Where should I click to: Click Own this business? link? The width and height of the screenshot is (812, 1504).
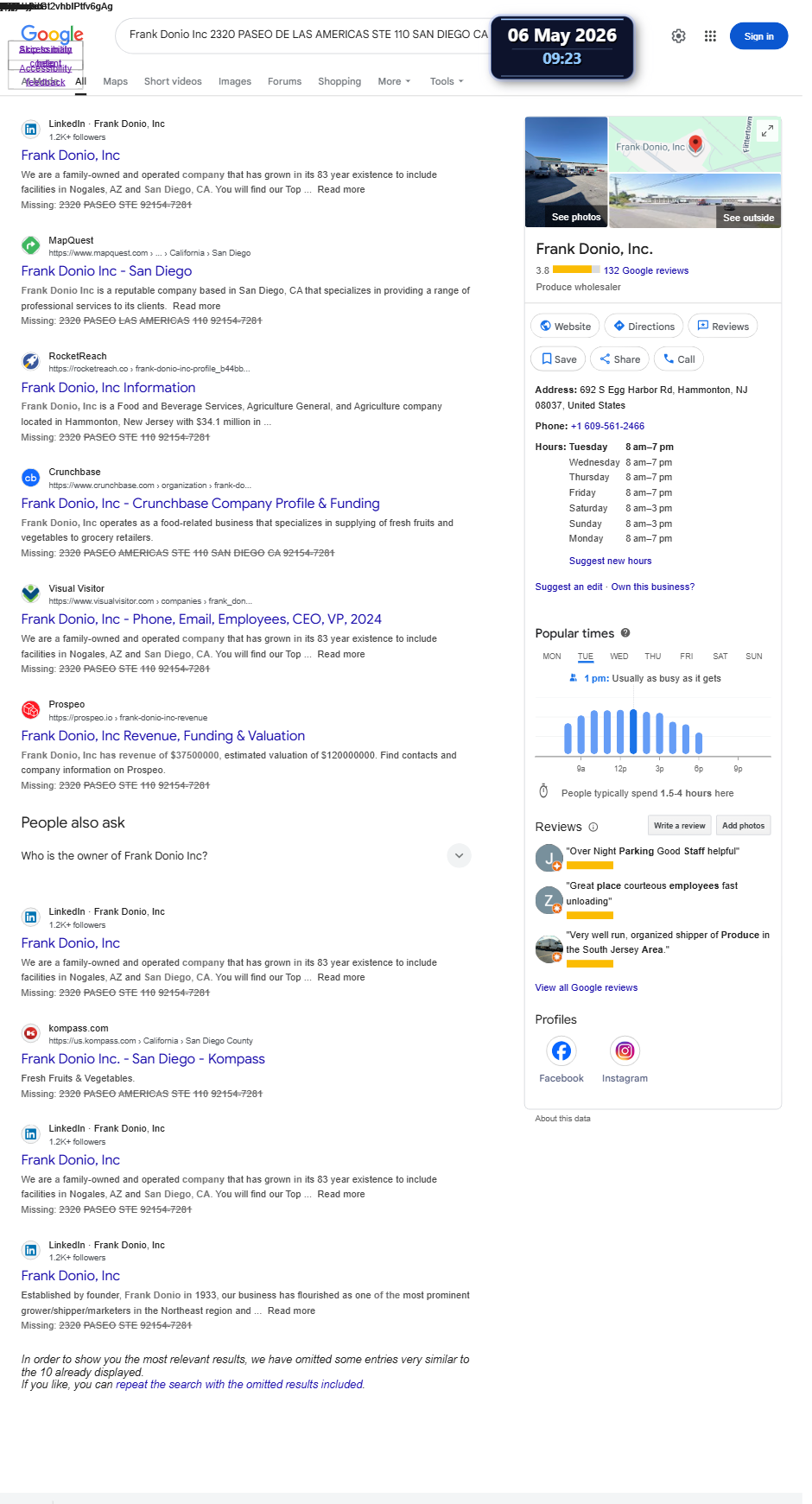pyautogui.click(x=653, y=587)
